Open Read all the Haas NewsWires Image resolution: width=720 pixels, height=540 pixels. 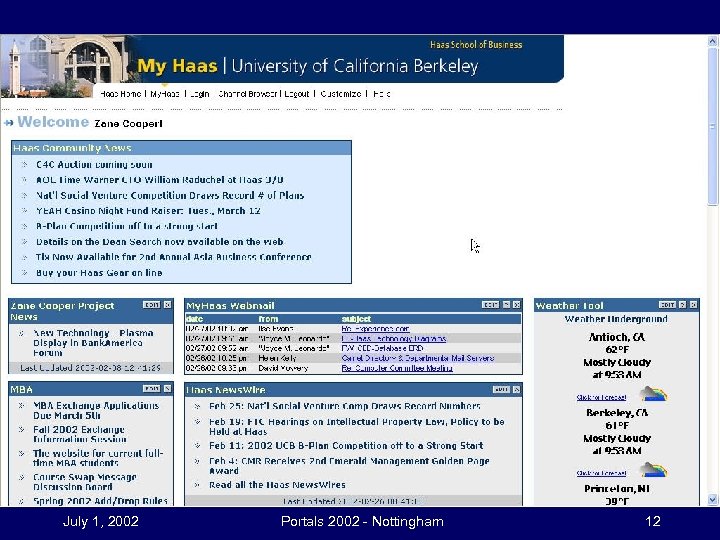277,485
